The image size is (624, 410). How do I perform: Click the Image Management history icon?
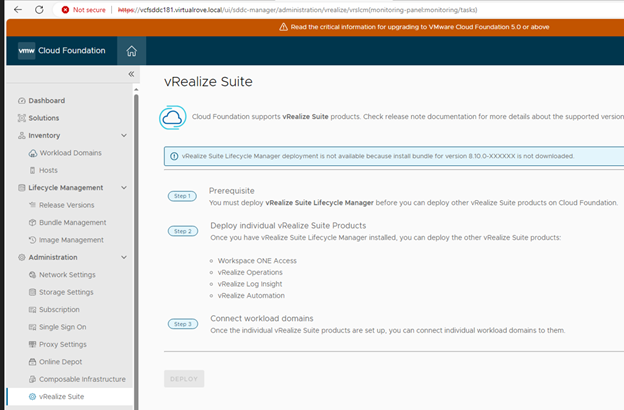(x=33, y=240)
